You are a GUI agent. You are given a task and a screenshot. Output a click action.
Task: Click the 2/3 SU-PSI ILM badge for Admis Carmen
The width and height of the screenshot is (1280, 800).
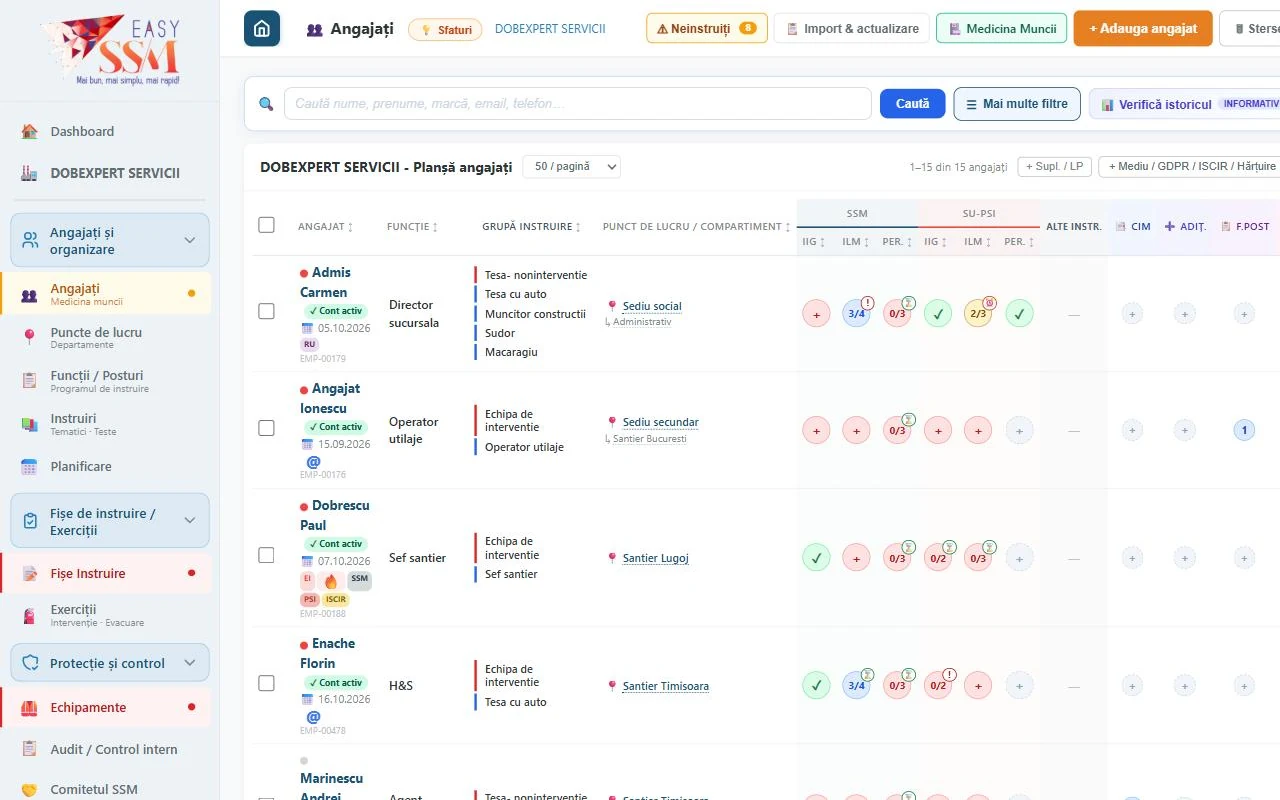coord(978,314)
